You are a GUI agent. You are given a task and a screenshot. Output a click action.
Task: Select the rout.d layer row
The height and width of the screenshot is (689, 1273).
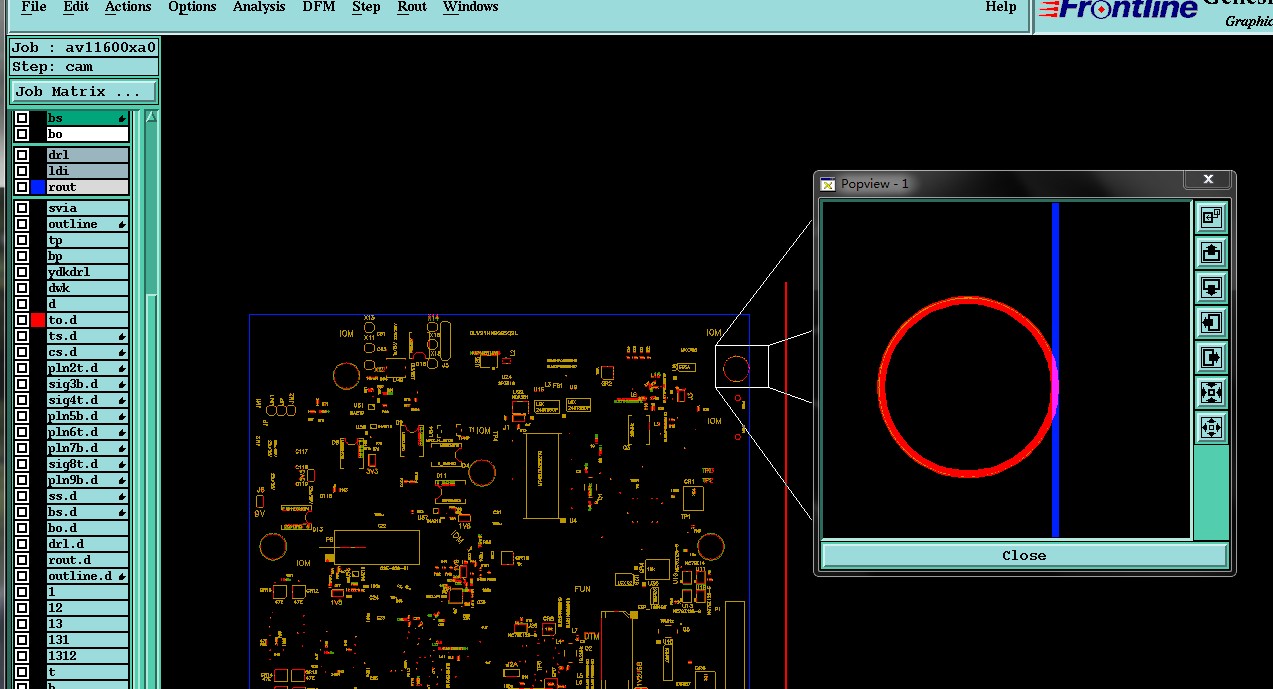coord(88,560)
